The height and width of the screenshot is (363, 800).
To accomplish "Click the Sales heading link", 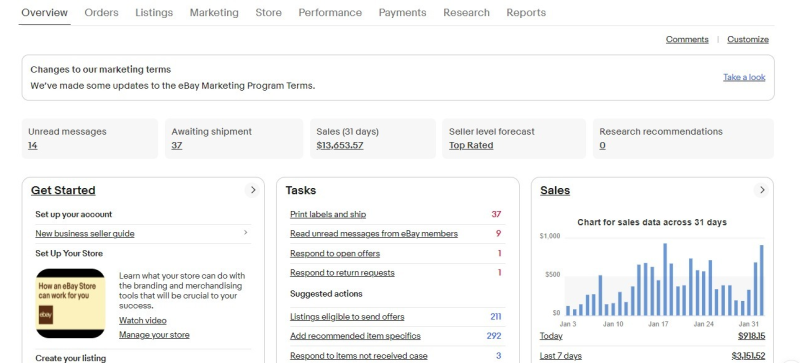I will coord(555,190).
